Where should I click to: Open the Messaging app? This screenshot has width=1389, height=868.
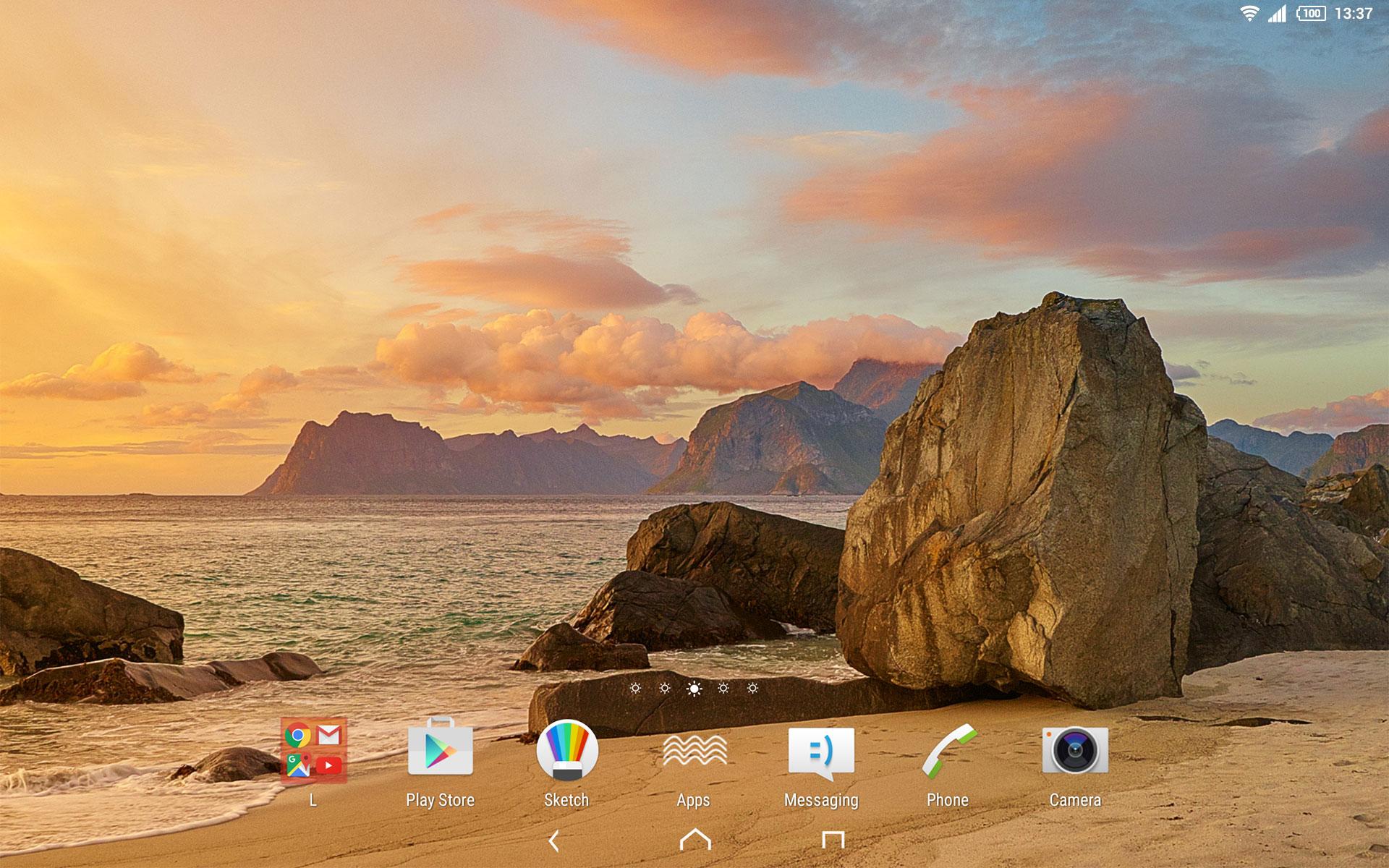coord(821,753)
